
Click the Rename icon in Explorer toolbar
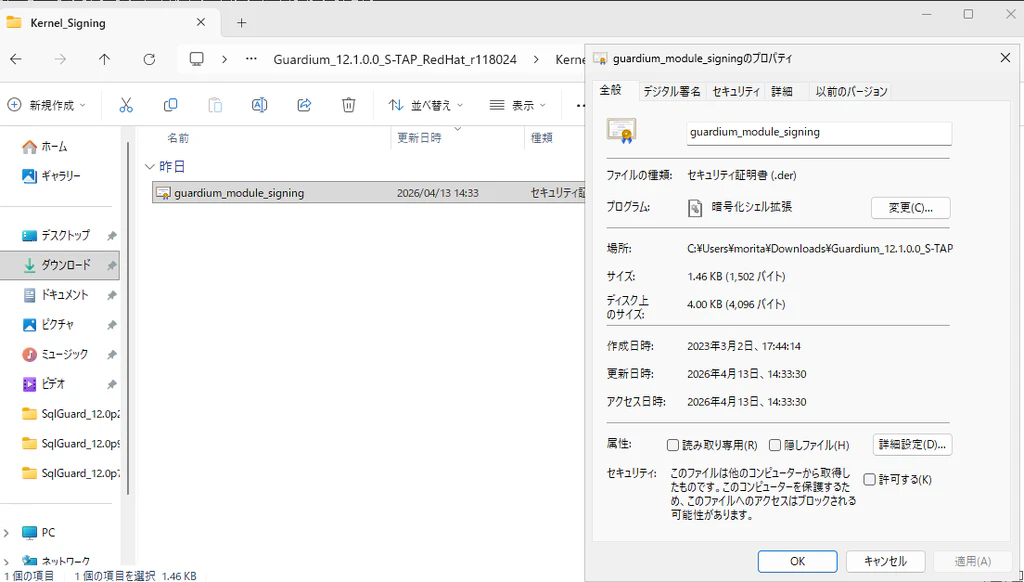259,105
